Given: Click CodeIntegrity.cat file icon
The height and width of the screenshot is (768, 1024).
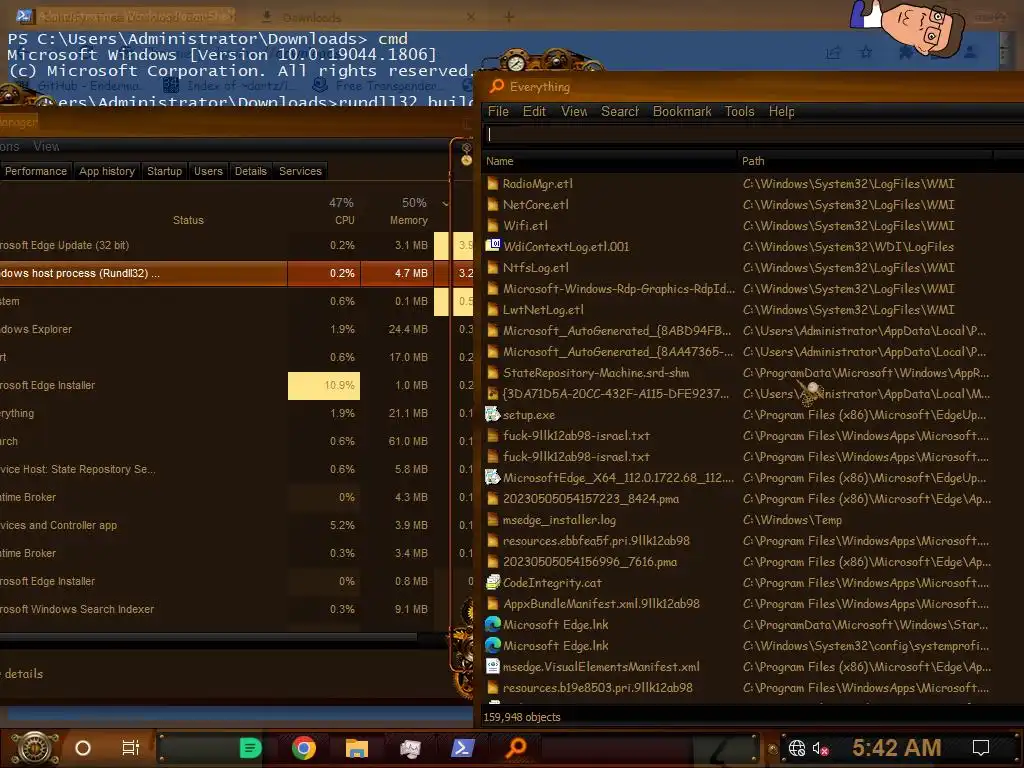Looking at the screenshot, I should coord(492,583).
